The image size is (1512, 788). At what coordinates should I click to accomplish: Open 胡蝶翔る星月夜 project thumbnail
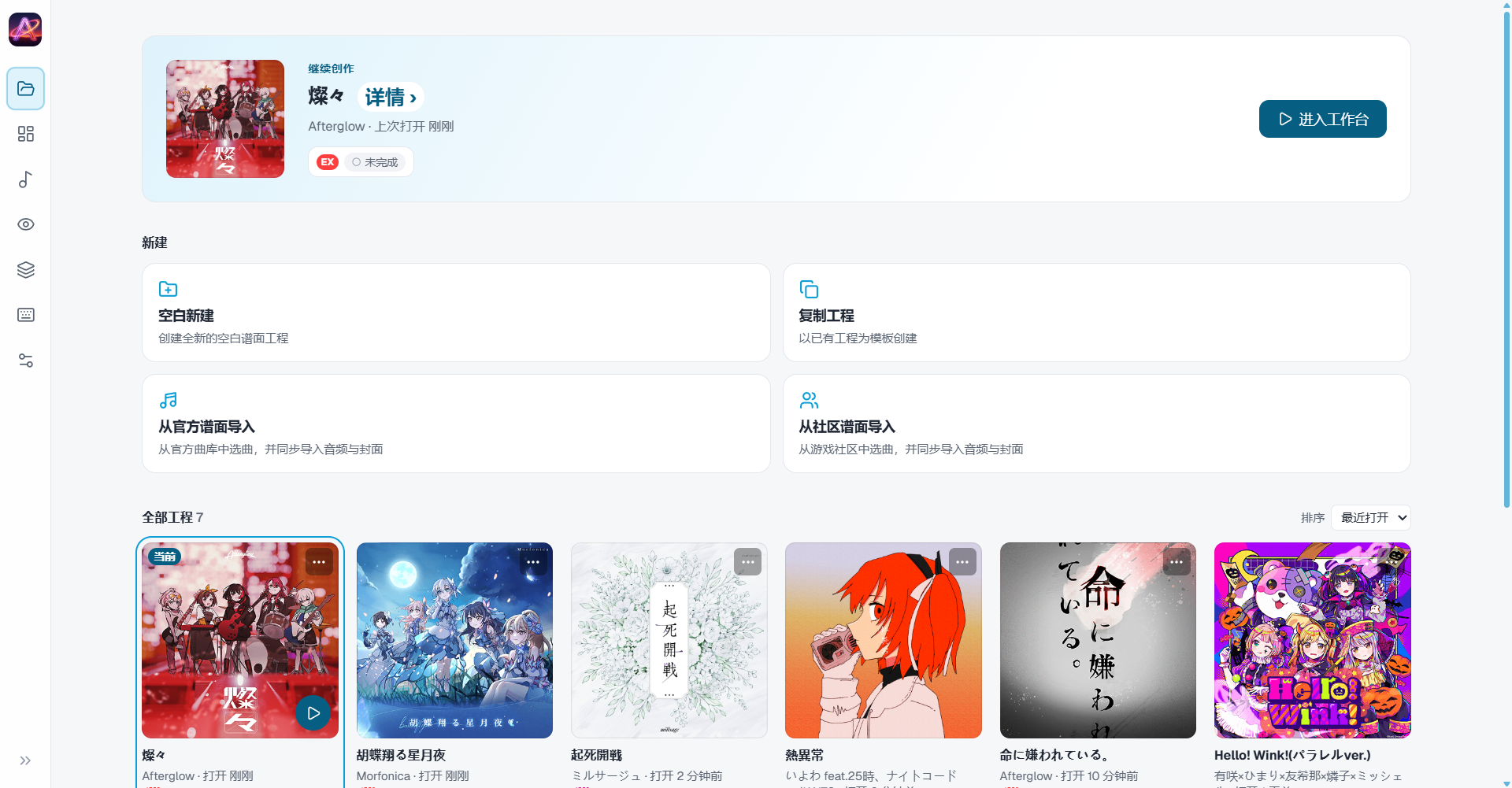pos(454,640)
